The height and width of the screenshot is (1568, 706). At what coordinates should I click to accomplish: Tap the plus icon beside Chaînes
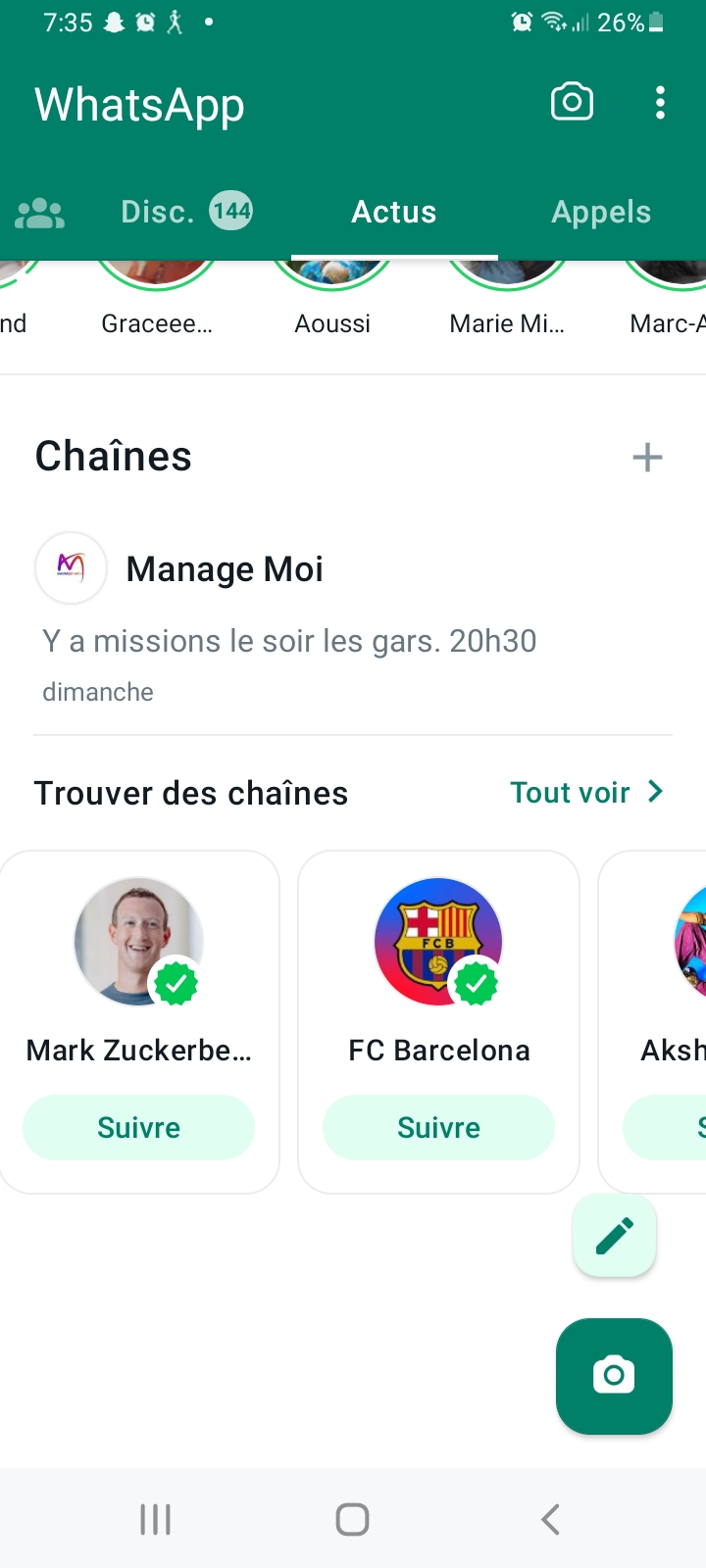[647, 457]
